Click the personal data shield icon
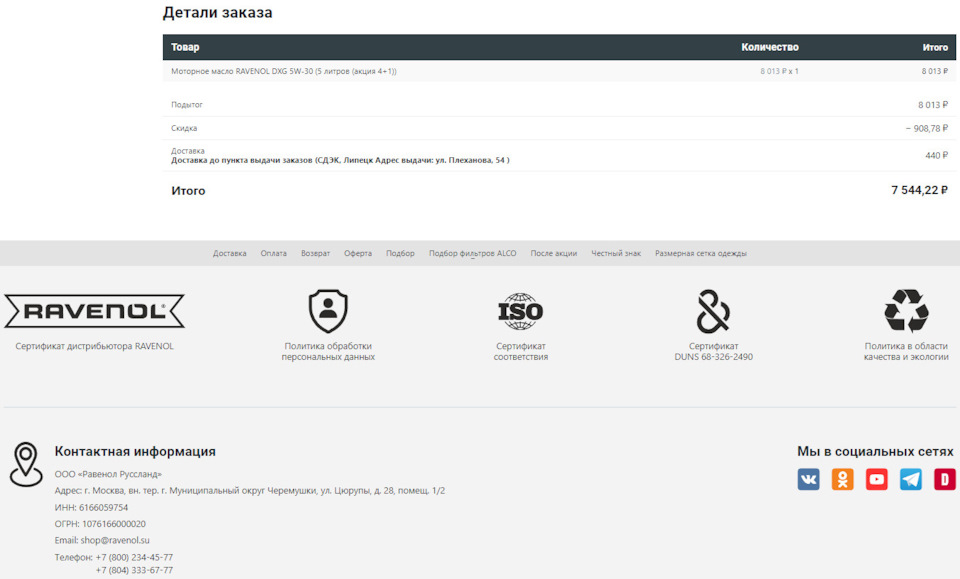Screen dimensions: 960x579 pos(328,311)
